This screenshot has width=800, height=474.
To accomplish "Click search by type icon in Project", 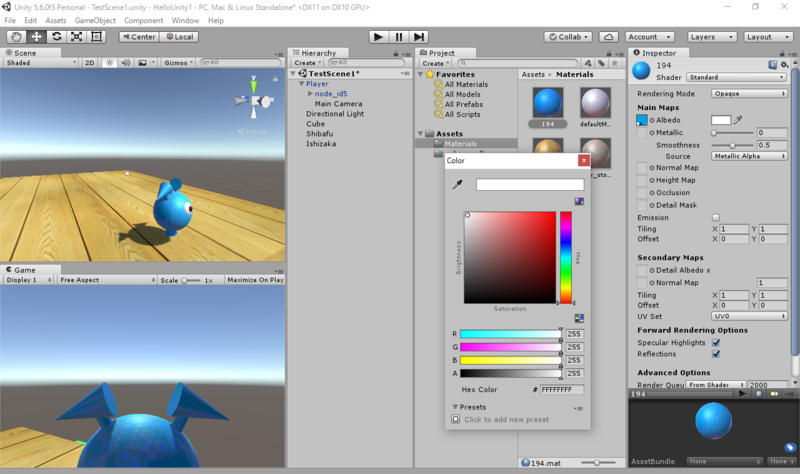I will click(x=588, y=63).
